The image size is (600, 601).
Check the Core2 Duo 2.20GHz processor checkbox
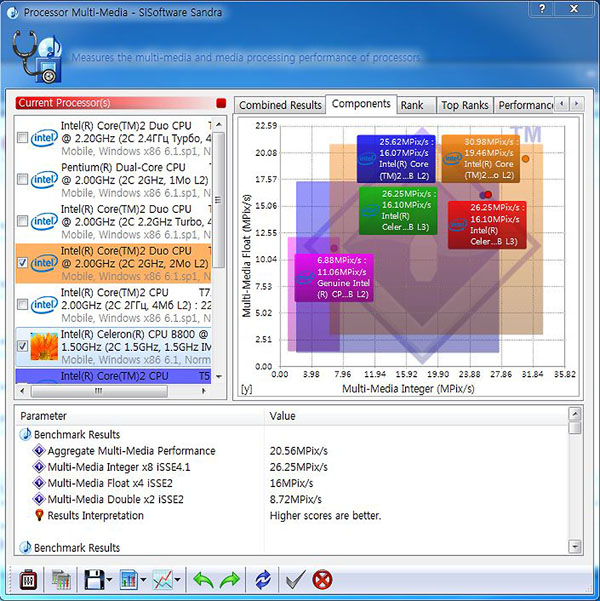coord(23,138)
